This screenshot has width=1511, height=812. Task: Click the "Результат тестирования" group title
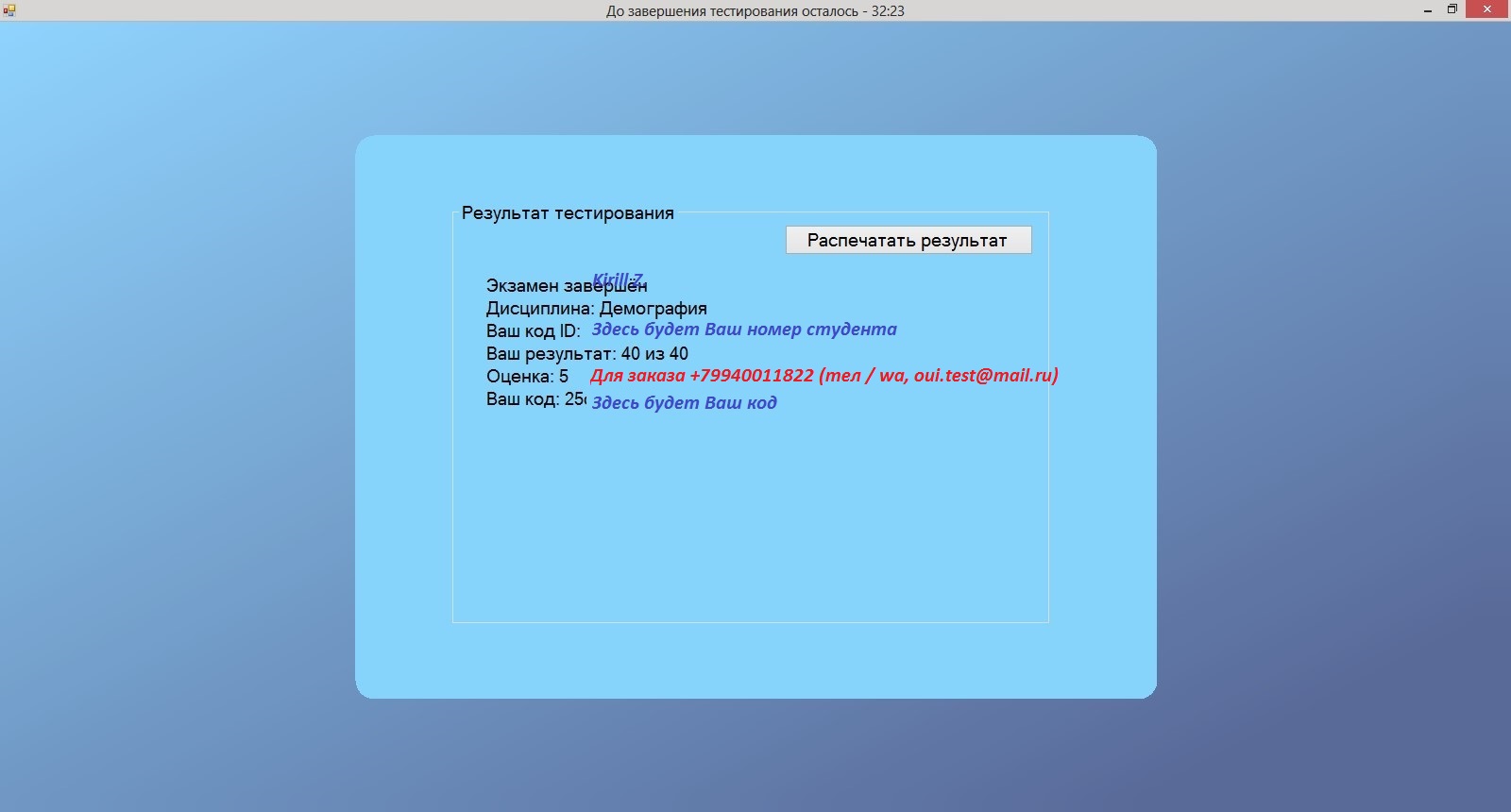pyautogui.click(x=568, y=213)
